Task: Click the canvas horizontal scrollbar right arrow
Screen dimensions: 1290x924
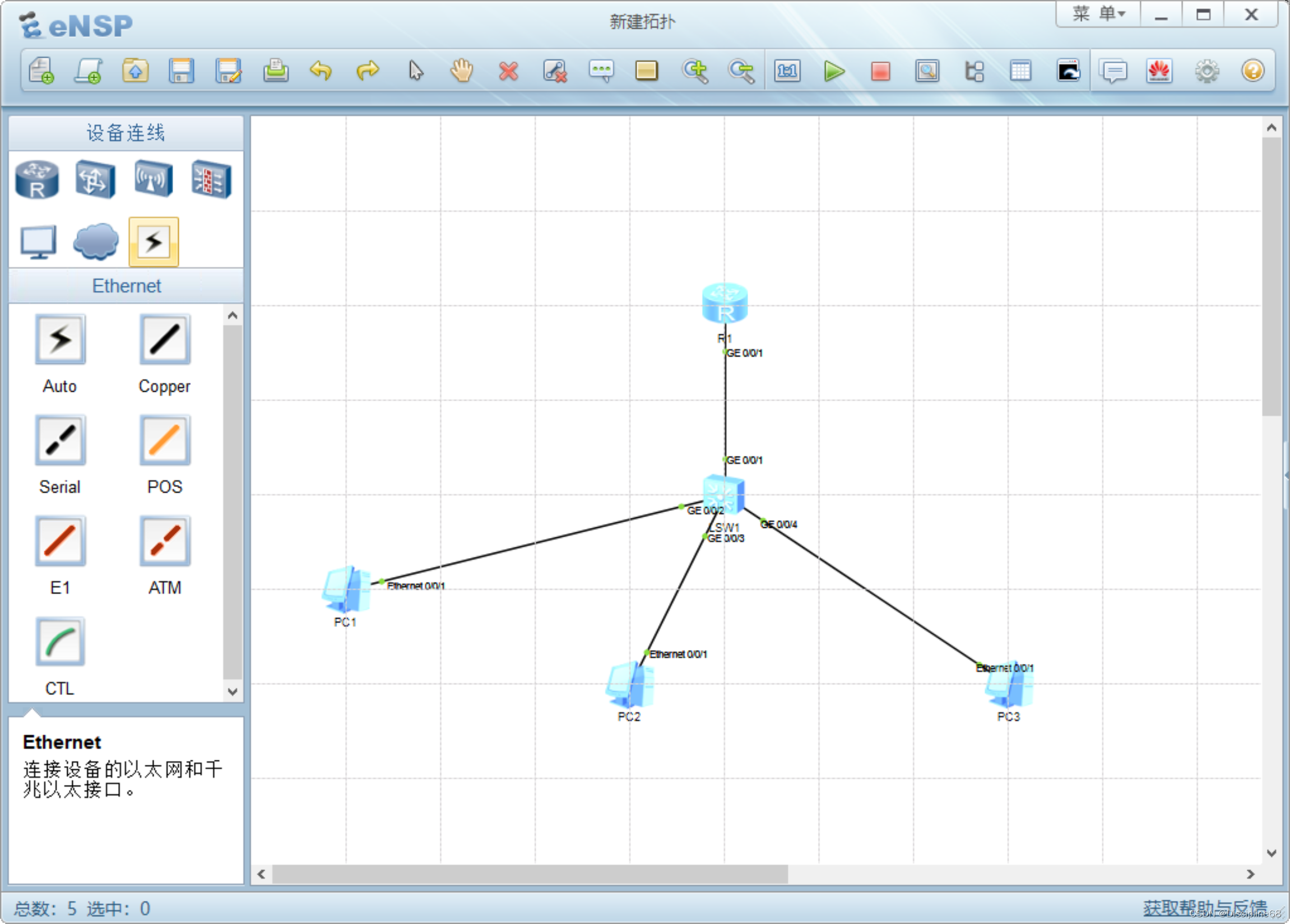Action: [1250, 874]
